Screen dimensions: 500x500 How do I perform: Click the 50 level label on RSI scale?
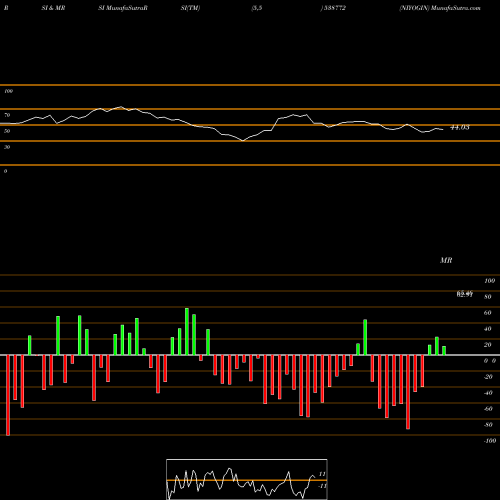[x=7, y=131]
